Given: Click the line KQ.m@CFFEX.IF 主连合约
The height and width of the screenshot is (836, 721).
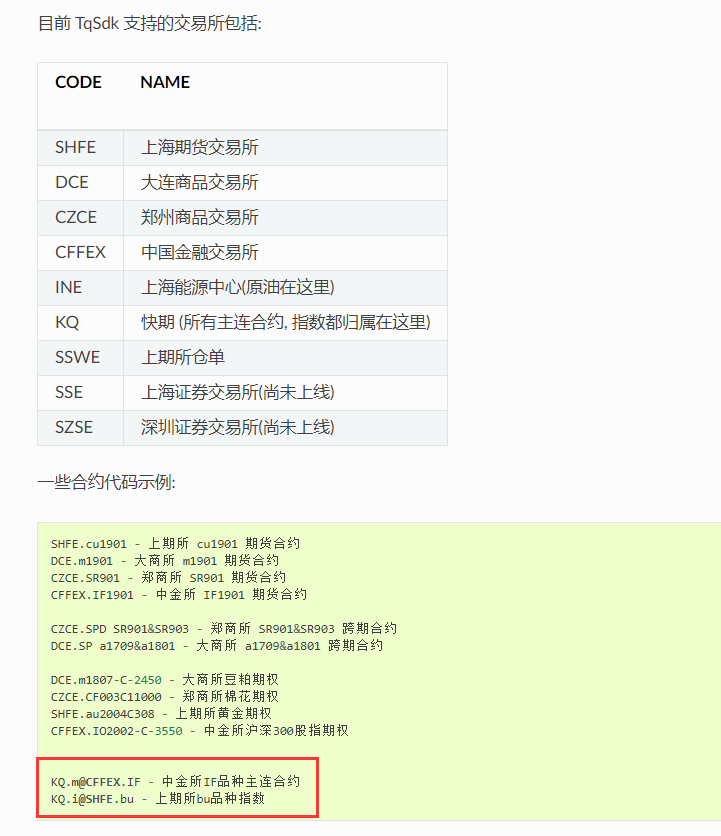Looking at the screenshot, I should click(x=175, y=782).
